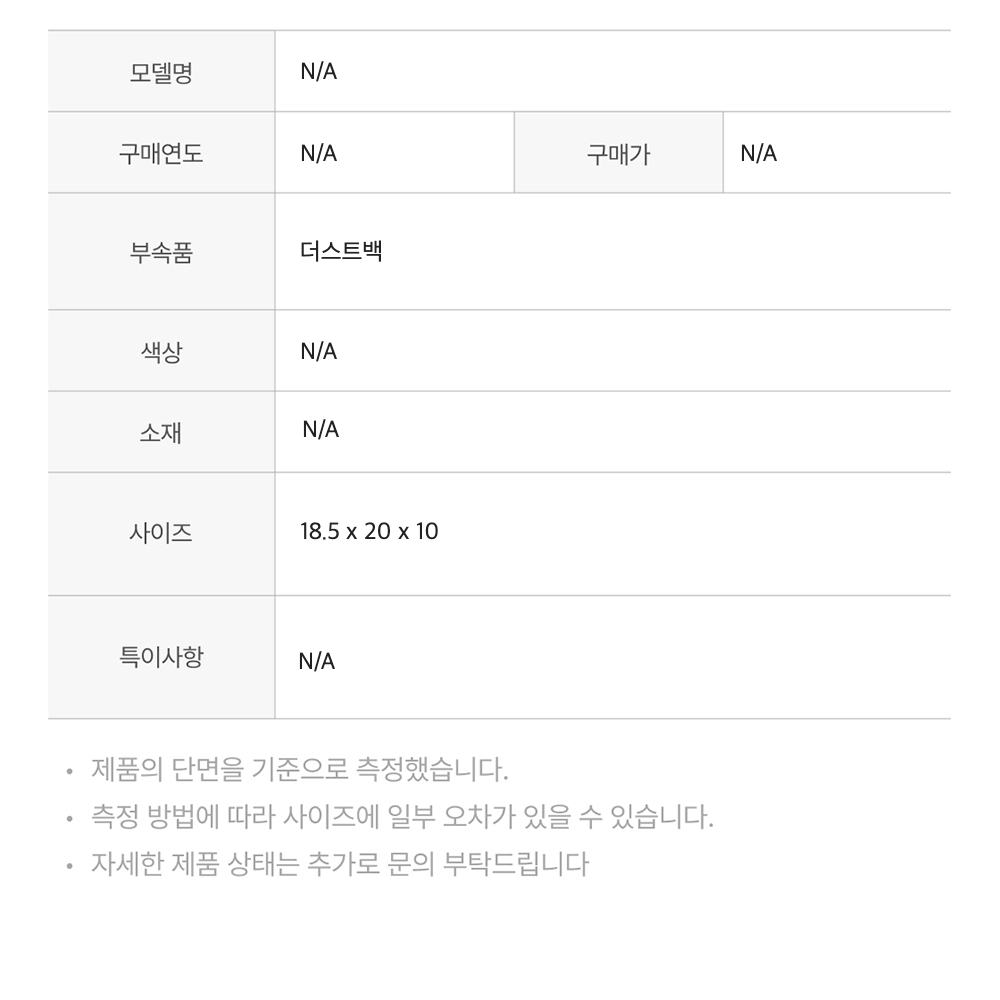Select the N/A value for 특이사항
The image size is (1000, 1000).
pos(317,661)
